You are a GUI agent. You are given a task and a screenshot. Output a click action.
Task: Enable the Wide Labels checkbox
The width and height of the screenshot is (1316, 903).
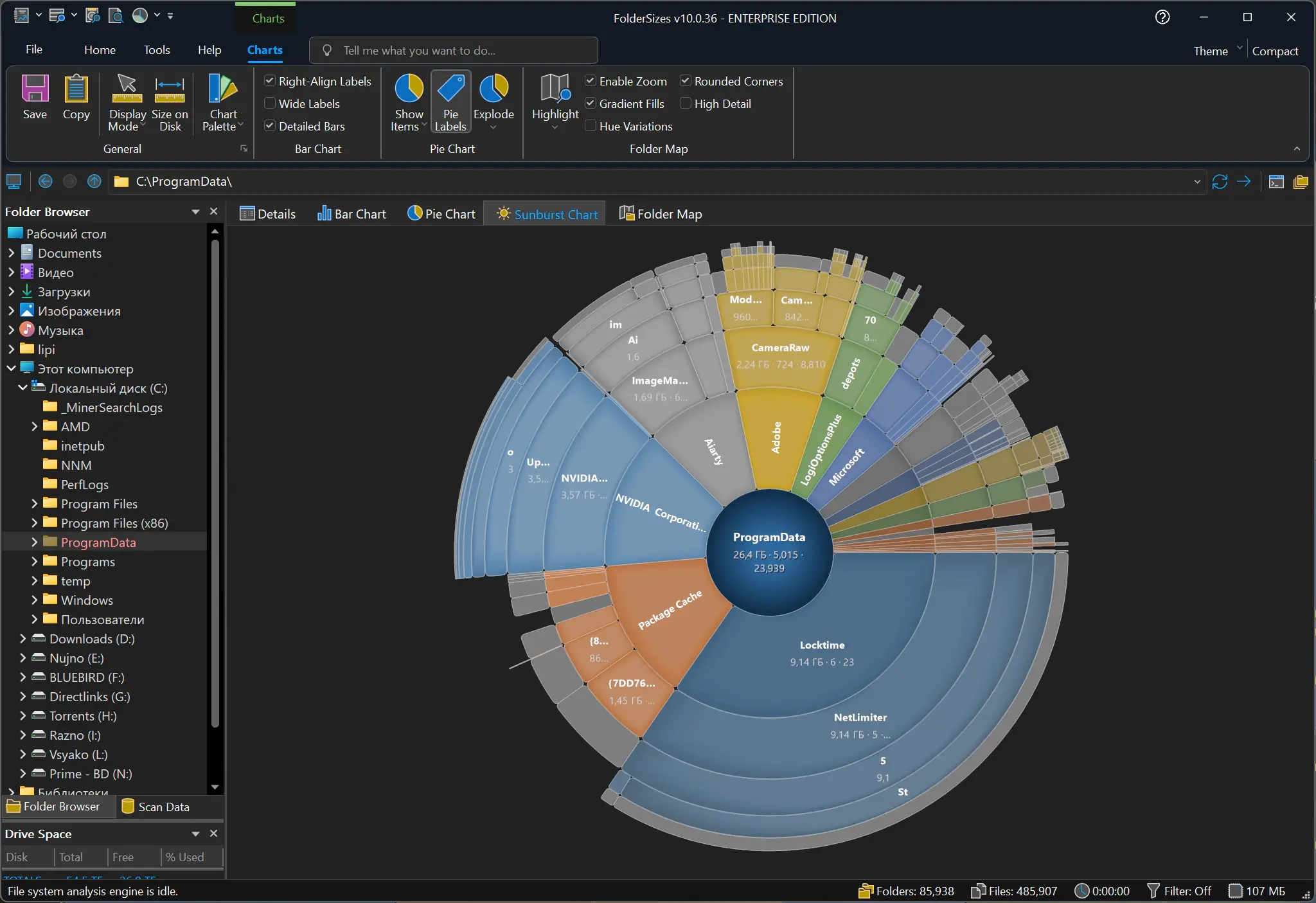[270, 103]
